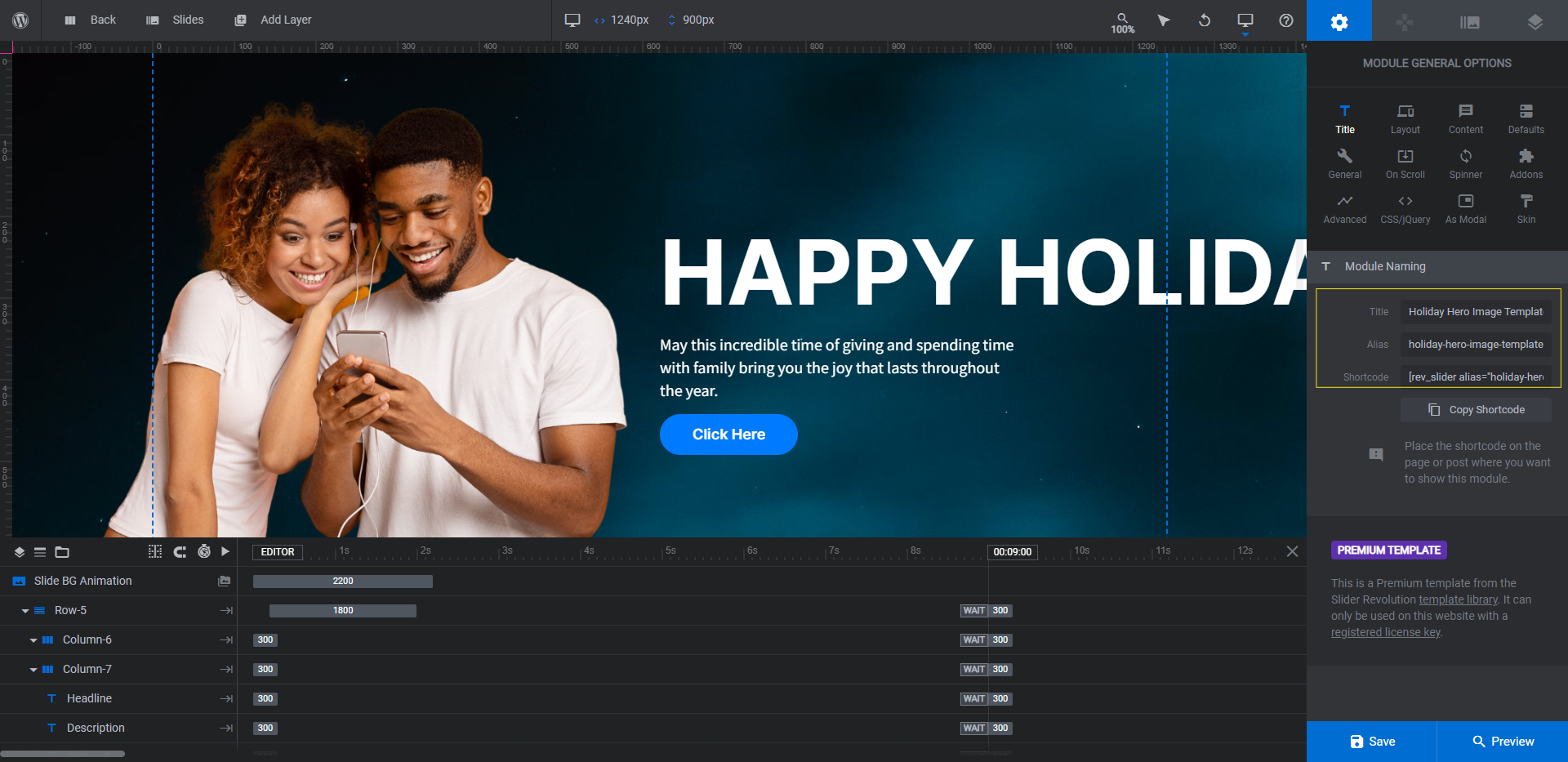
Task: Toggle the timeline grid selection icon
Action: [x=155, y=552]
